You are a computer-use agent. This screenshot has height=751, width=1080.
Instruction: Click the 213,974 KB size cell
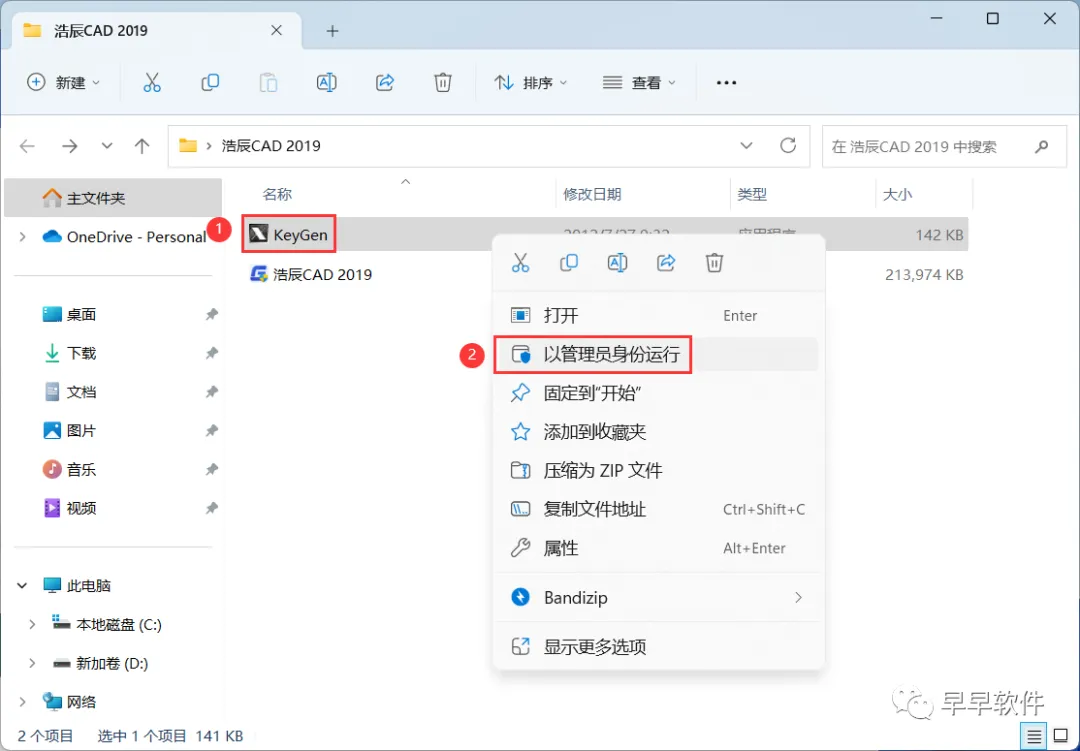[x=924, y=275]
